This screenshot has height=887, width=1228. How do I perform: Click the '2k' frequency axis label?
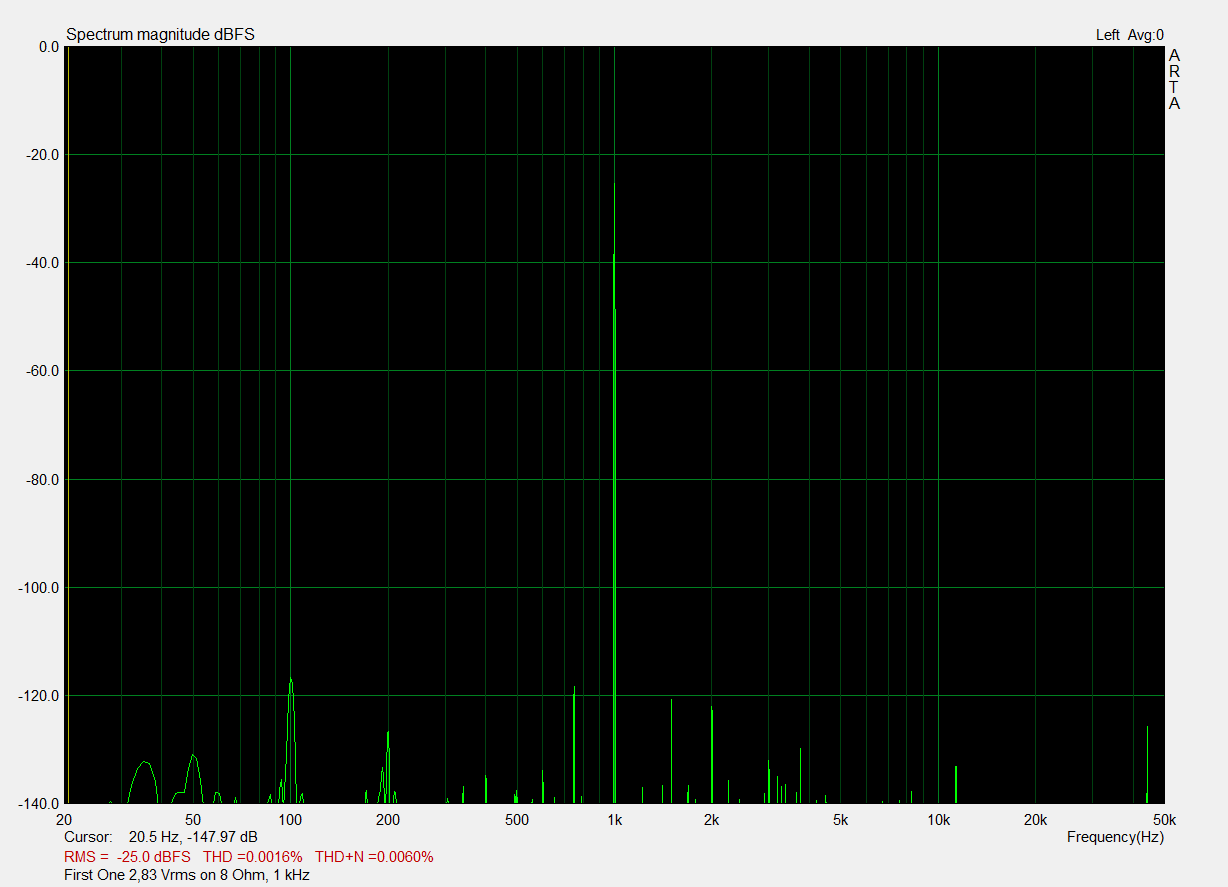click(x=711, y=820)
